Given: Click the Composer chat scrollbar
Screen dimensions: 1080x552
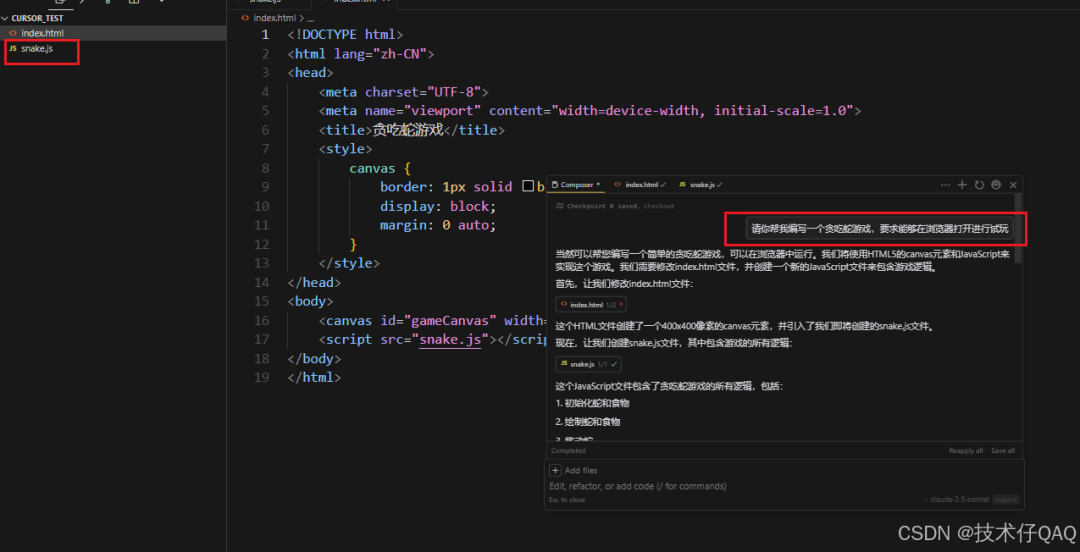Looking at the screenshot, I should 1018,227.
